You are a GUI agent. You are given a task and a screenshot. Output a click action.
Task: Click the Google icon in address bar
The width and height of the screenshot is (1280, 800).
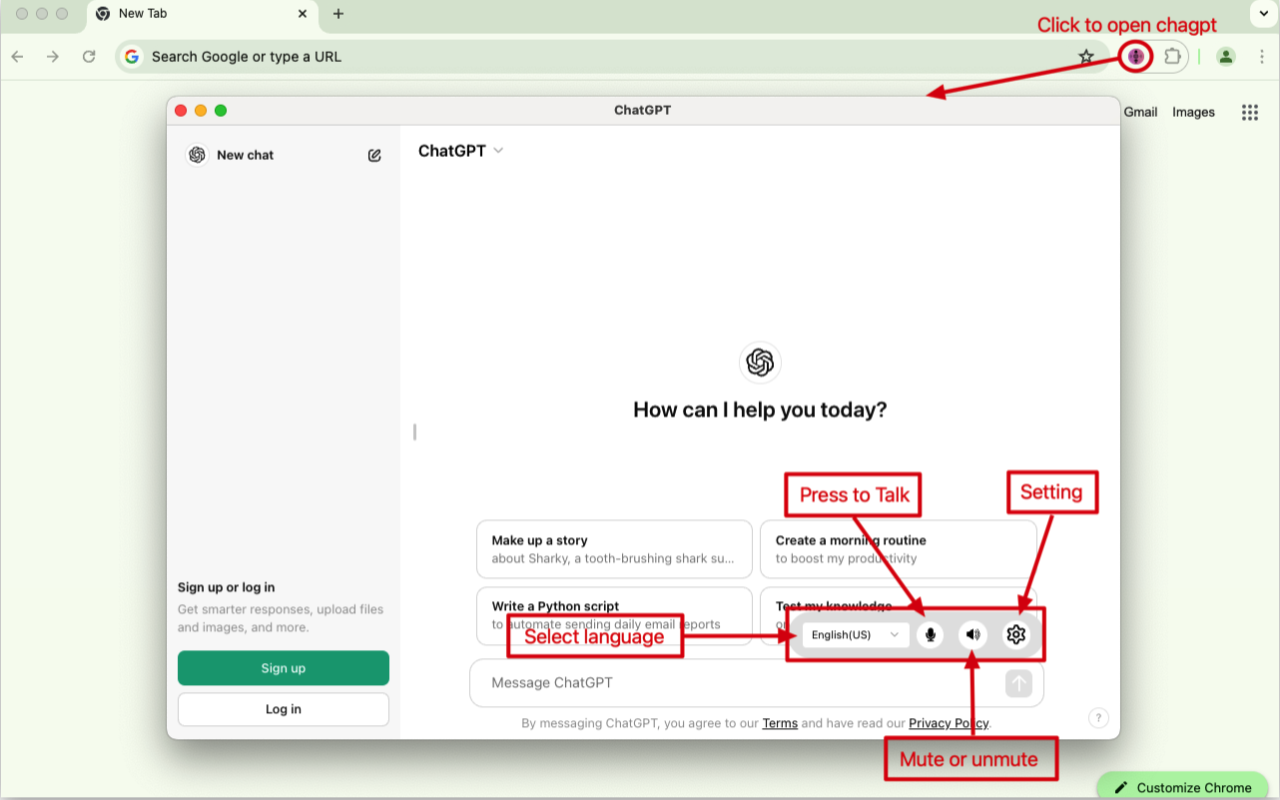132,57
